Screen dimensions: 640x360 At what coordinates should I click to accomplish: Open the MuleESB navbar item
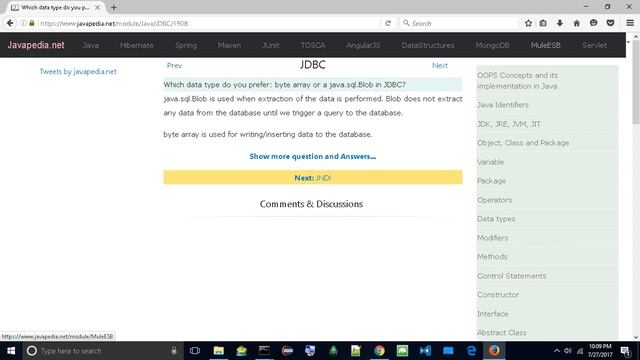(x=545, y=45)
